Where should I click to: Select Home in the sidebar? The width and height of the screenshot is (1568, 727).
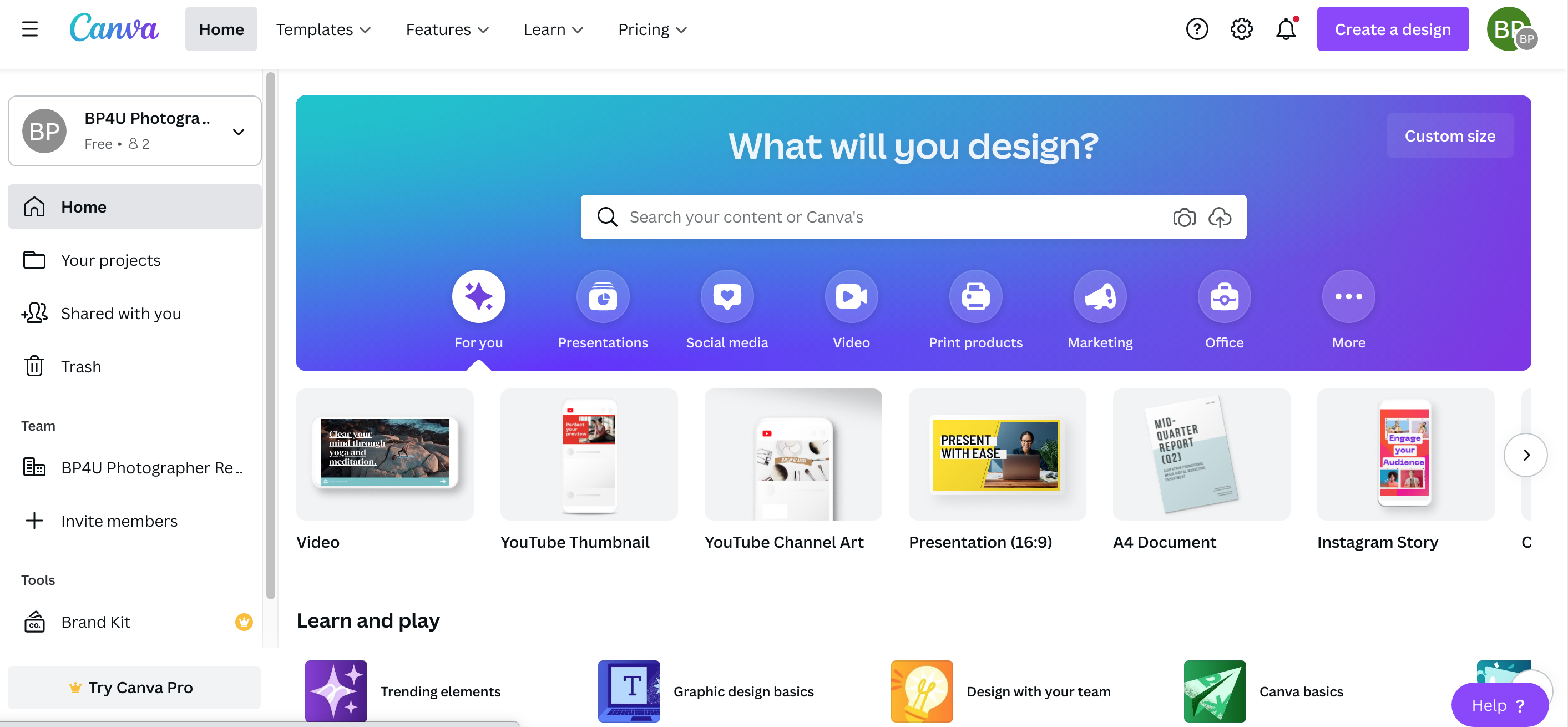point(134,206)
